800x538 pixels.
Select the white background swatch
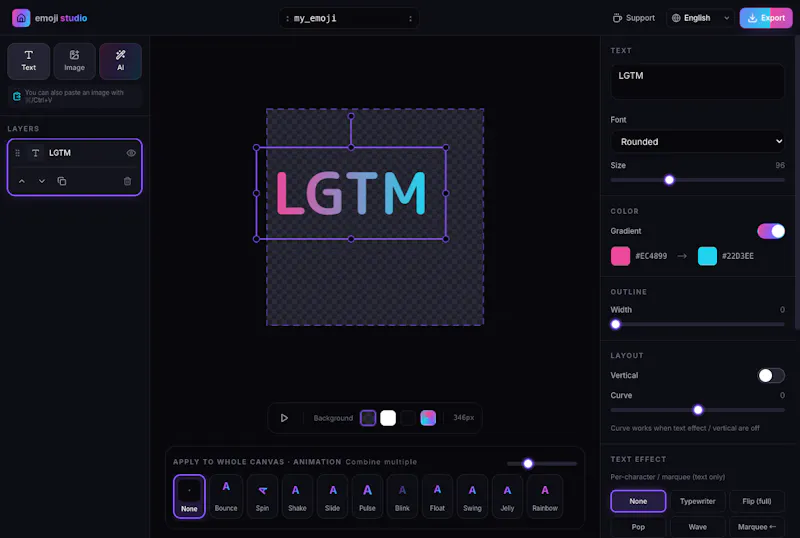388,418
